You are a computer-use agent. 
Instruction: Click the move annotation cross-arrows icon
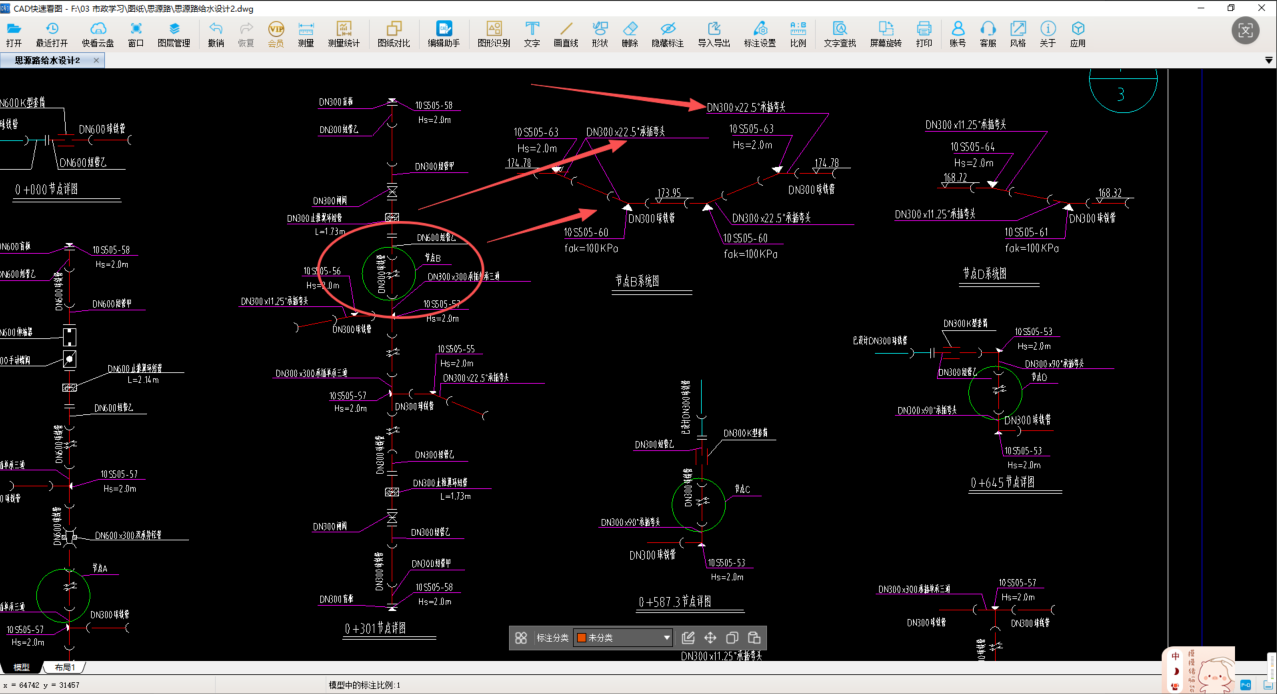[710, 637]
